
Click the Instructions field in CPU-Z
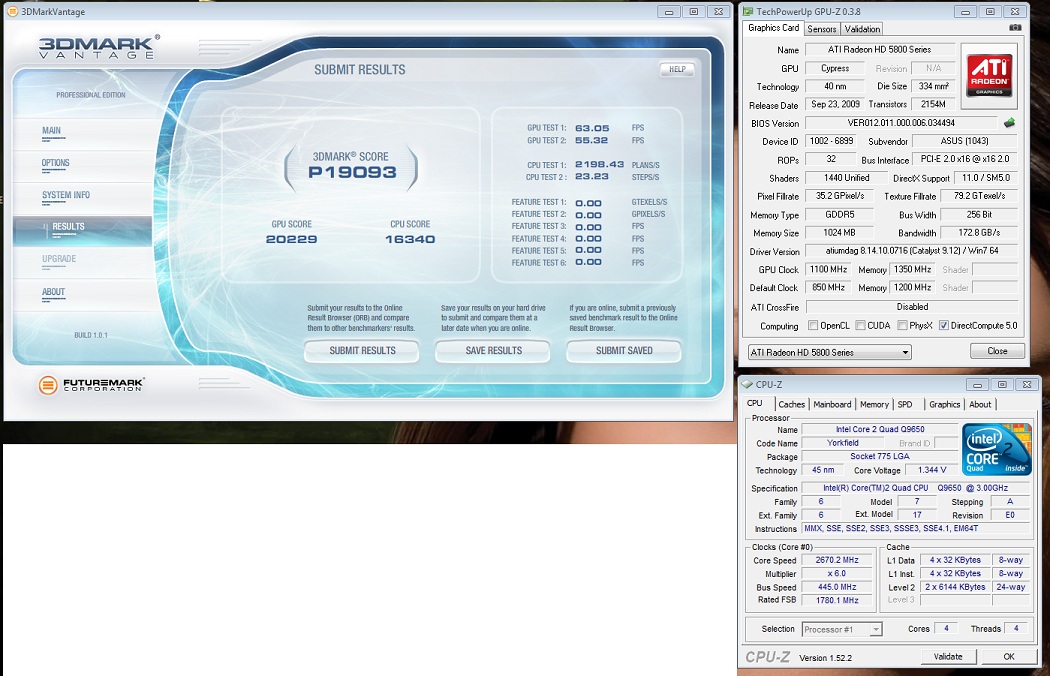click(x=915, y=529)
